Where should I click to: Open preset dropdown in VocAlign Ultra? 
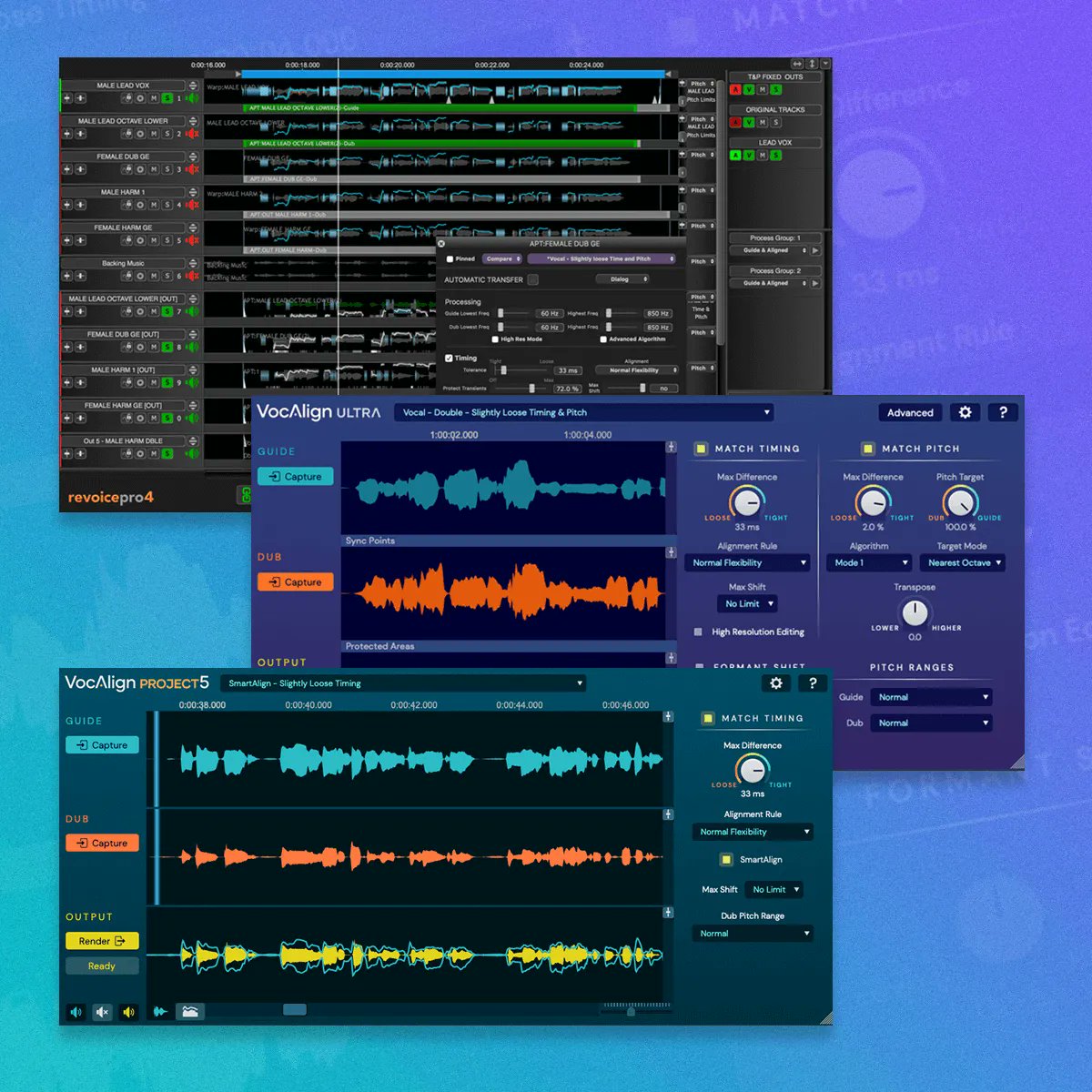(x=583, y=412)
